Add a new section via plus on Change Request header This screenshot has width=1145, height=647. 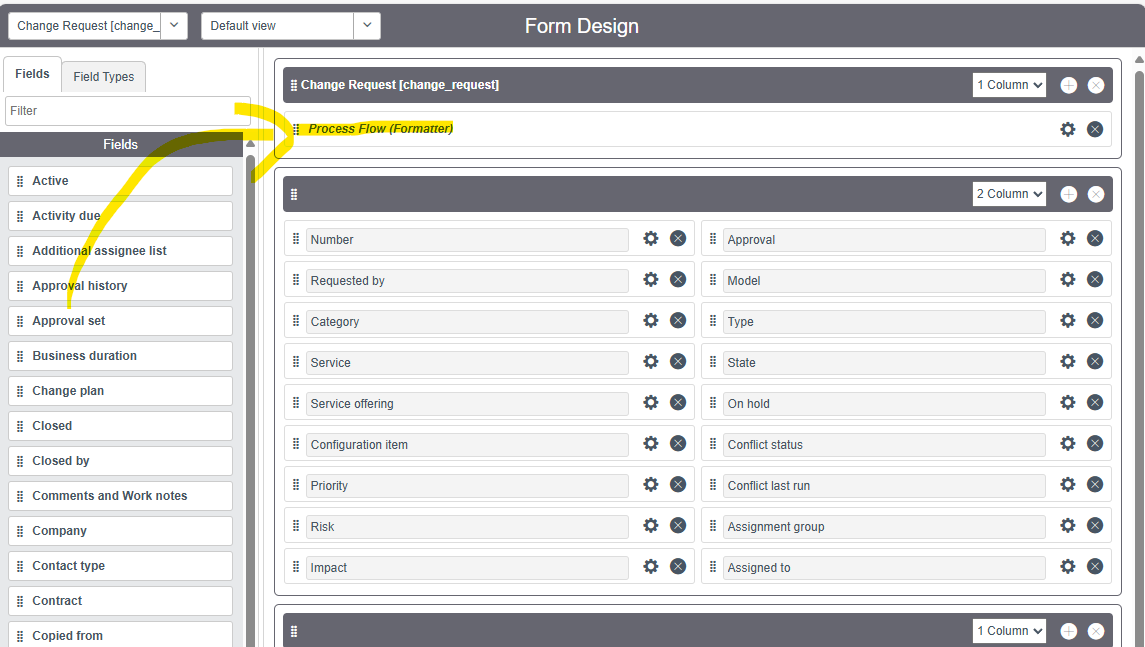(x=1068, y=84)
